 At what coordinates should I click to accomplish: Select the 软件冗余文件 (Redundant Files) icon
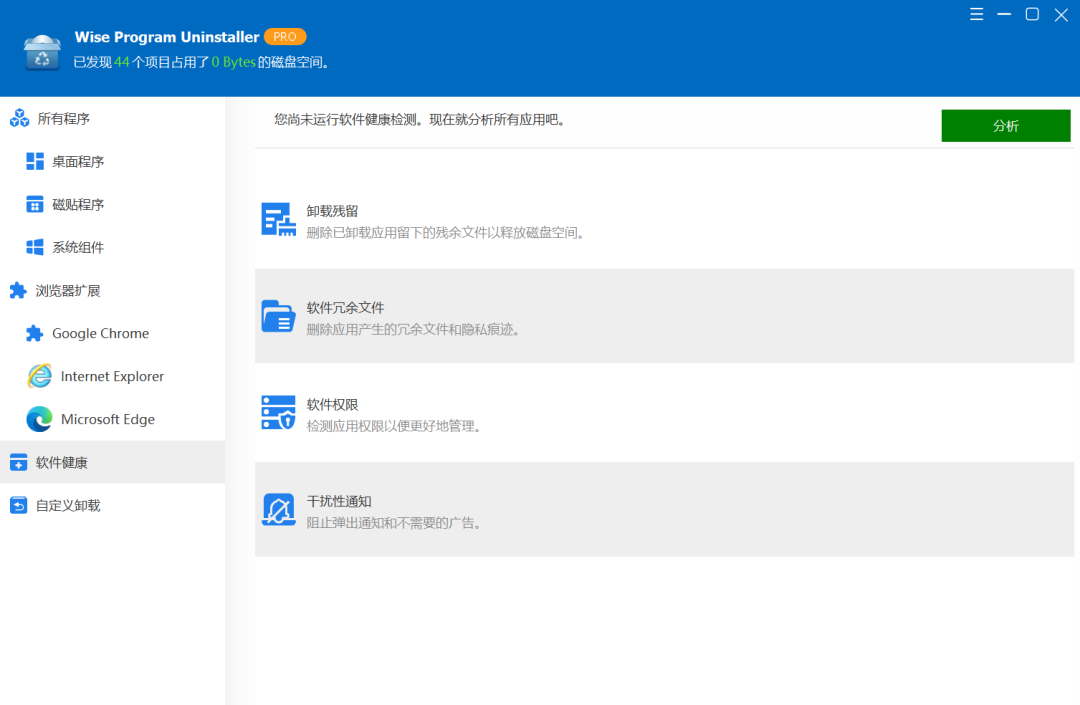[x=277, y=316]
